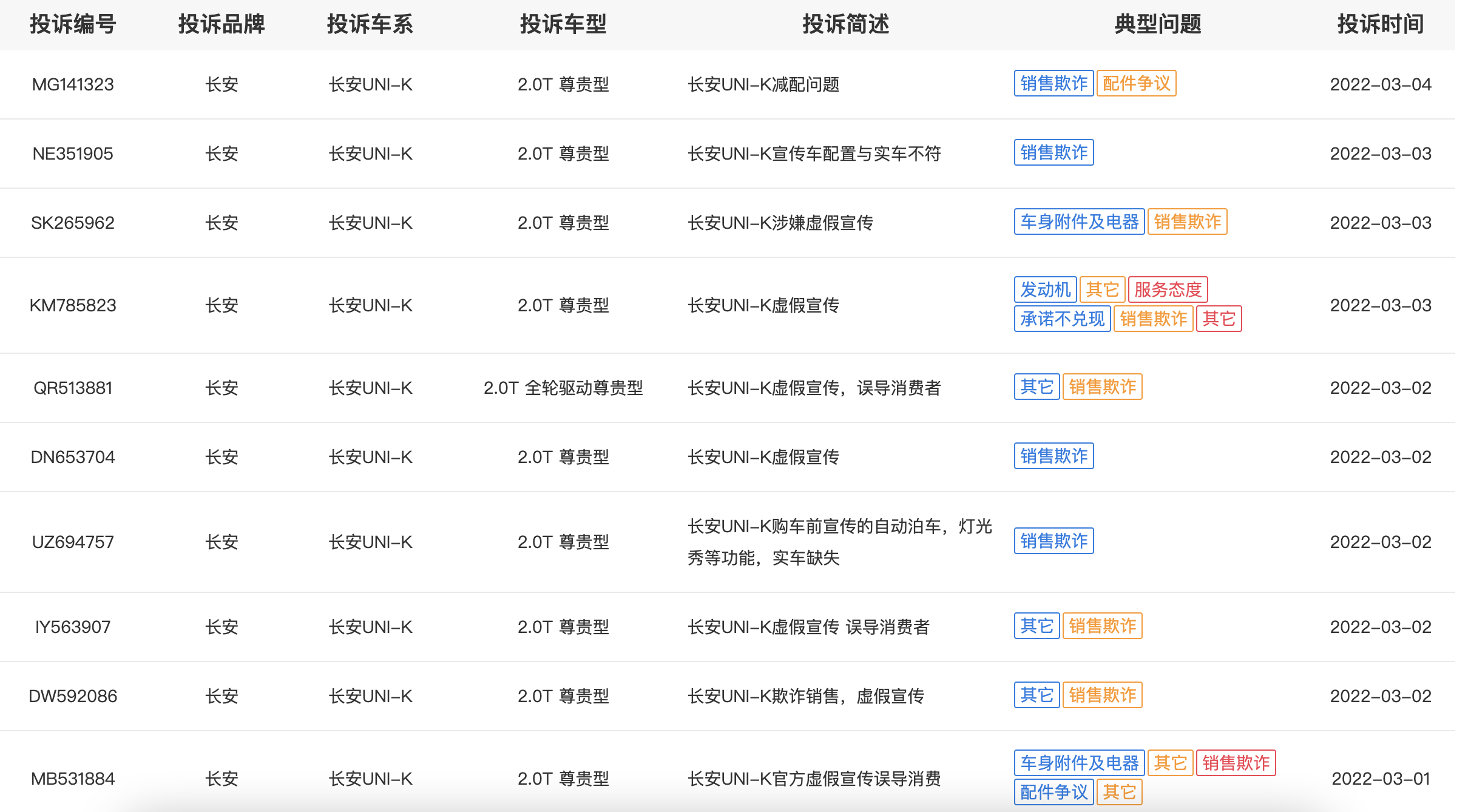The height and width of the screenshot is (812, 1471).
Task: Click the 服务态度 tag
Action: (1168, 289)
